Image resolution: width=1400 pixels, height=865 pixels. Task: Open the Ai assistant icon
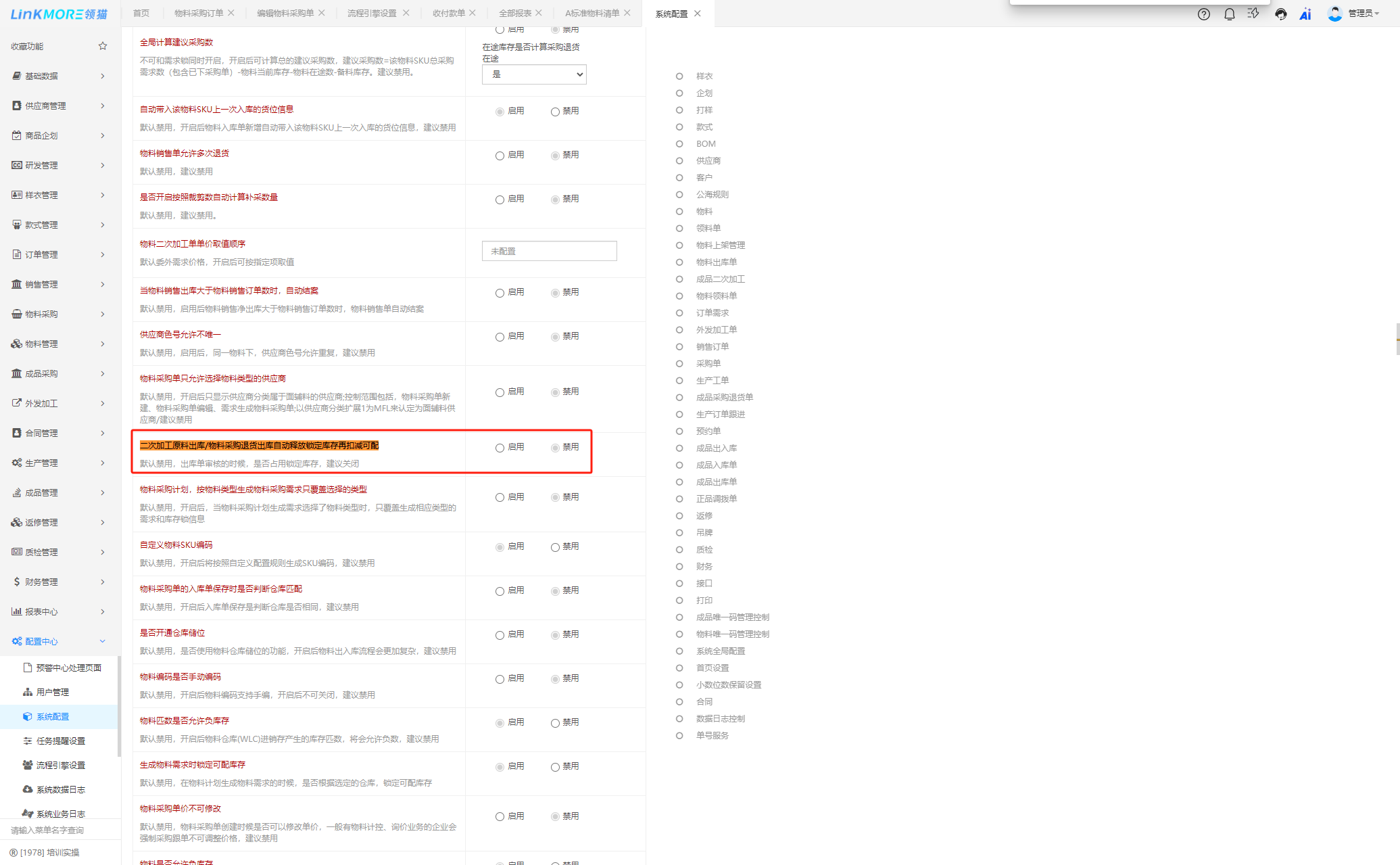1305,14
